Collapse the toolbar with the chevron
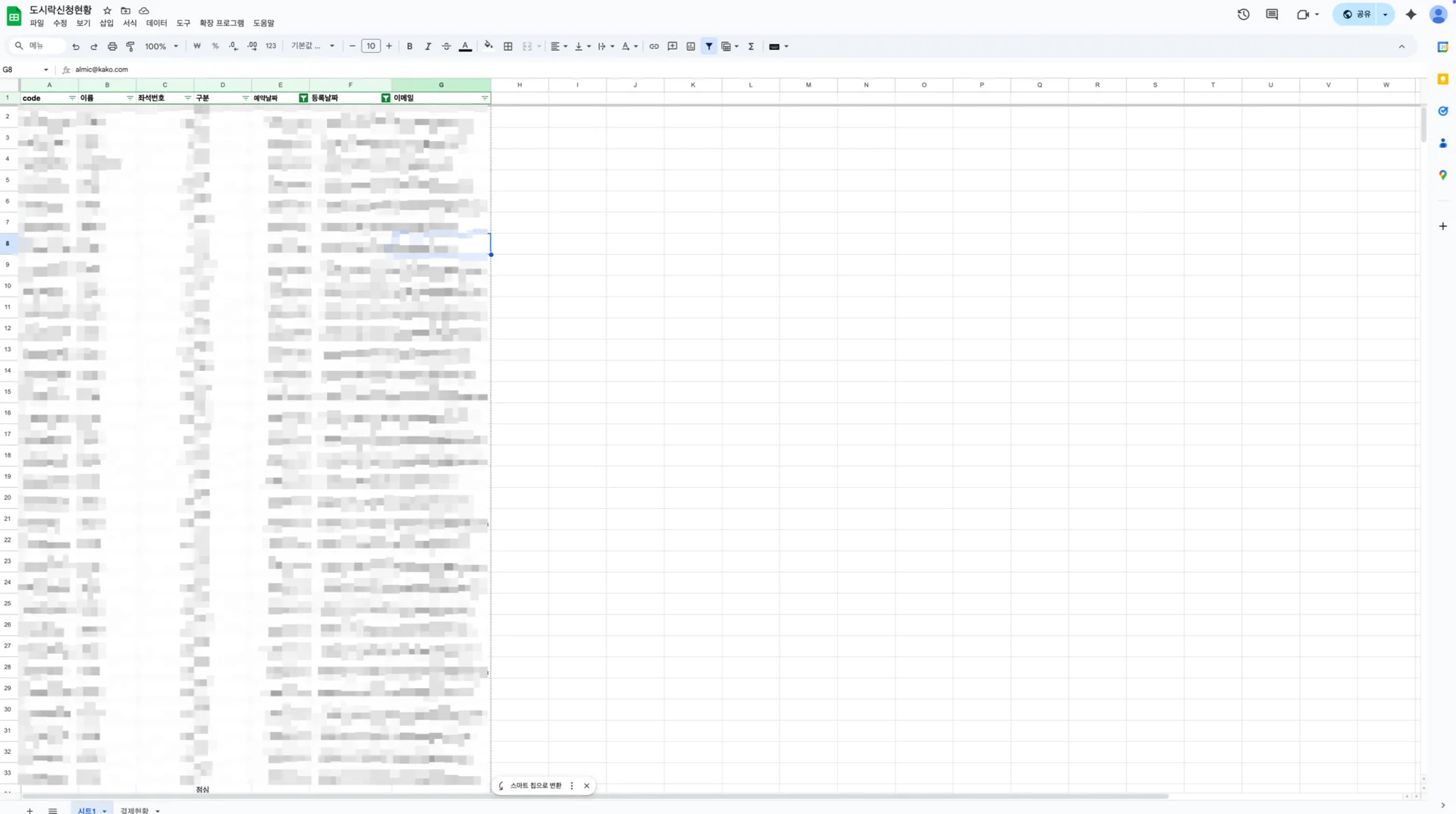Image resolution: width=1456 pixels, height=814 pixels. [x=1401, y=46]
